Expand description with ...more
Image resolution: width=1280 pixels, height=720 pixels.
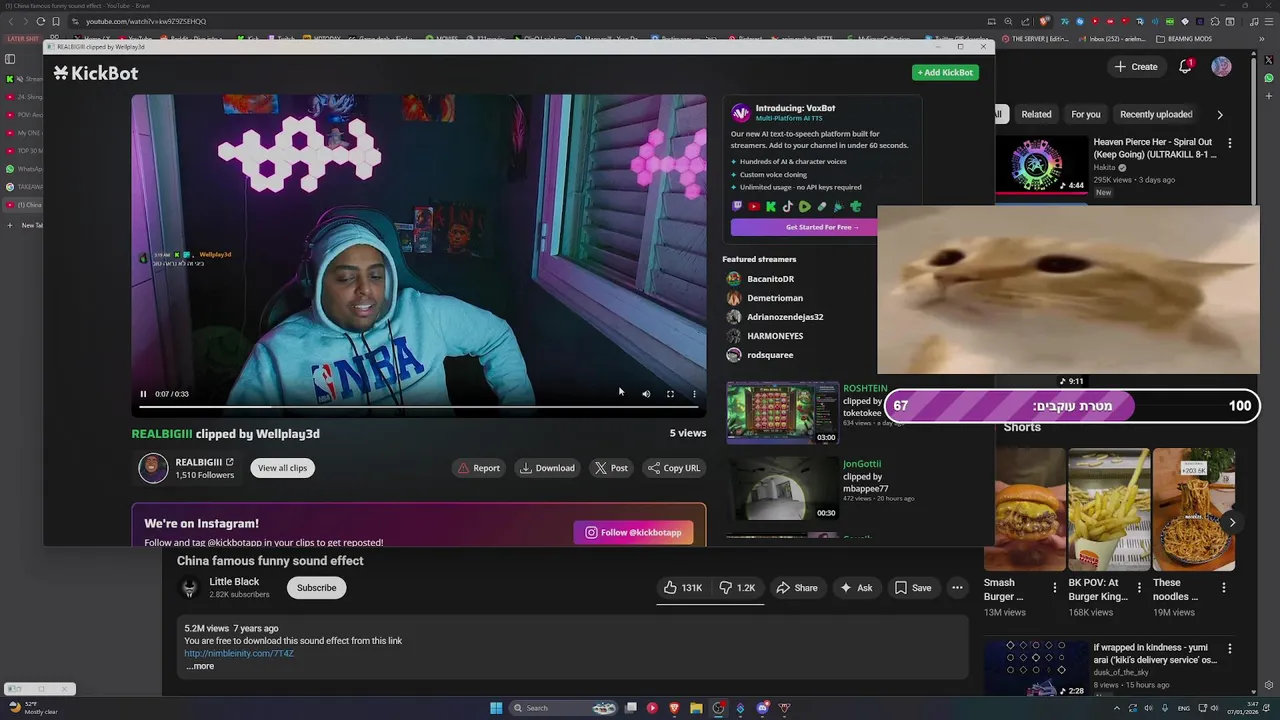pyautogui.click(x=200, y=666)
